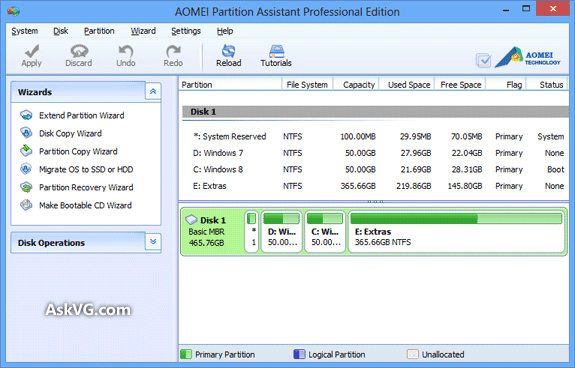The image size is (575, 368).
Task: Click the app icon in title bar
Action: click(x=14, y=11)
